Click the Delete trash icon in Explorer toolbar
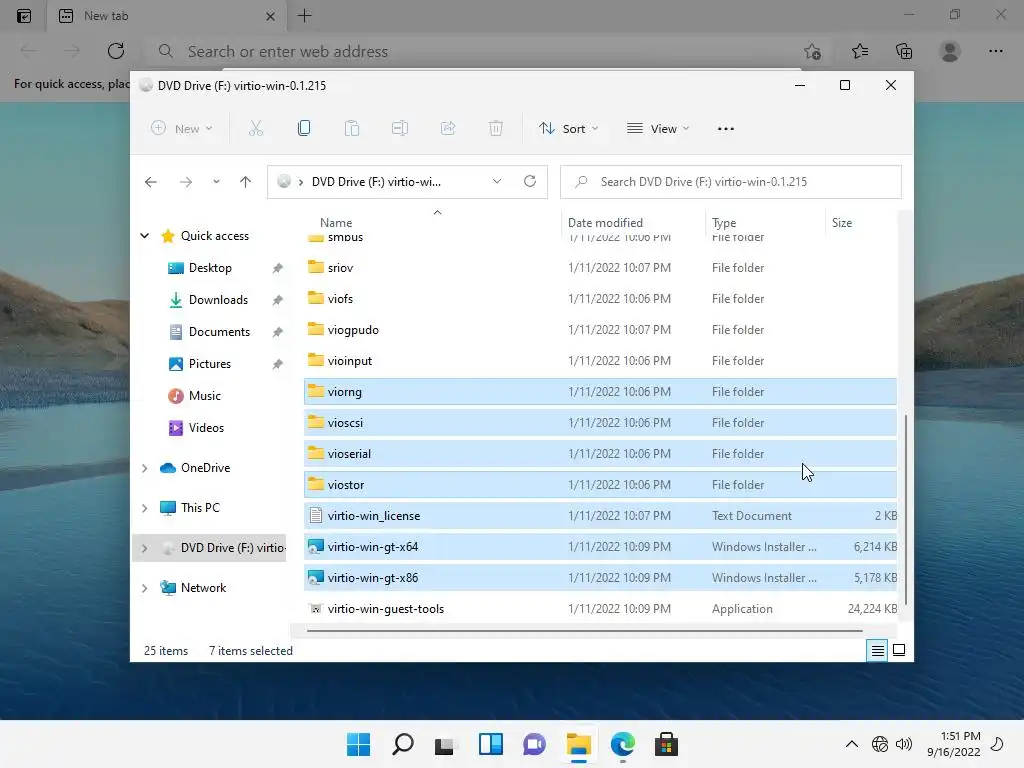Screen dimensions: 1024x768 pos(496,129)
